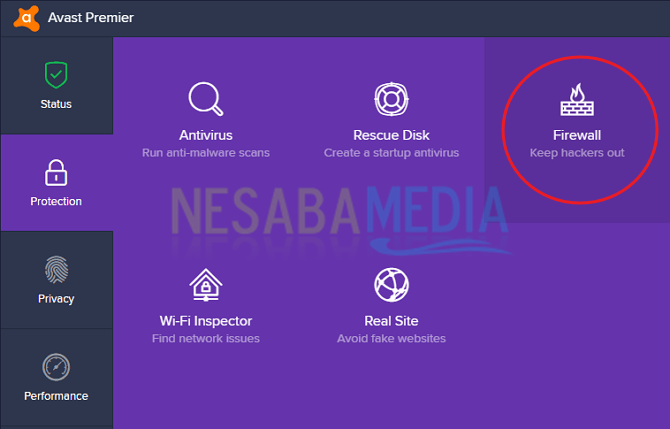This screenshot has width=670, height=429.
Task: Click the "Run anti-malware scans" text
Action: click(x=206, y=153)
